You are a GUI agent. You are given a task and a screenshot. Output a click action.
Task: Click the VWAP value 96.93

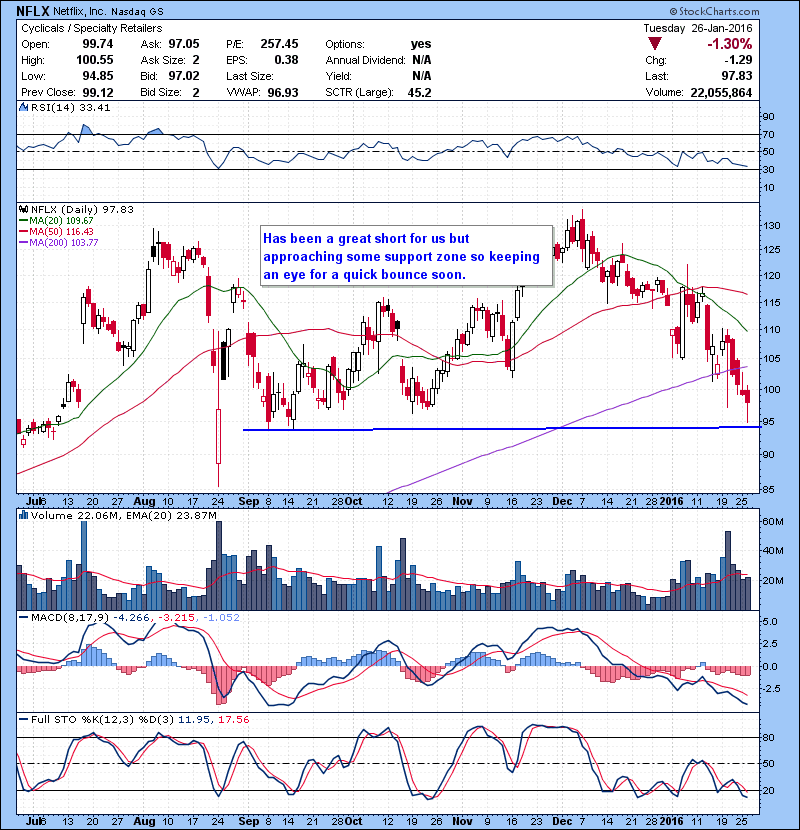click(283, 93)
